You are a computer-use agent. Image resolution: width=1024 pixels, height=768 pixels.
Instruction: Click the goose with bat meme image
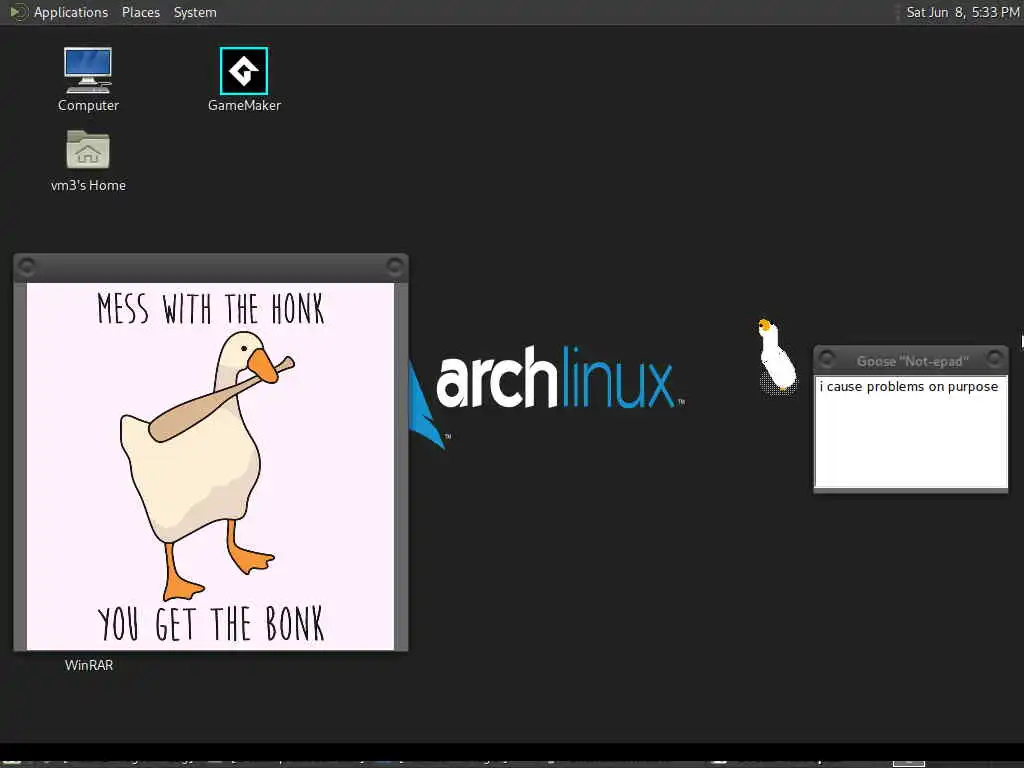(x=210, y=466)
